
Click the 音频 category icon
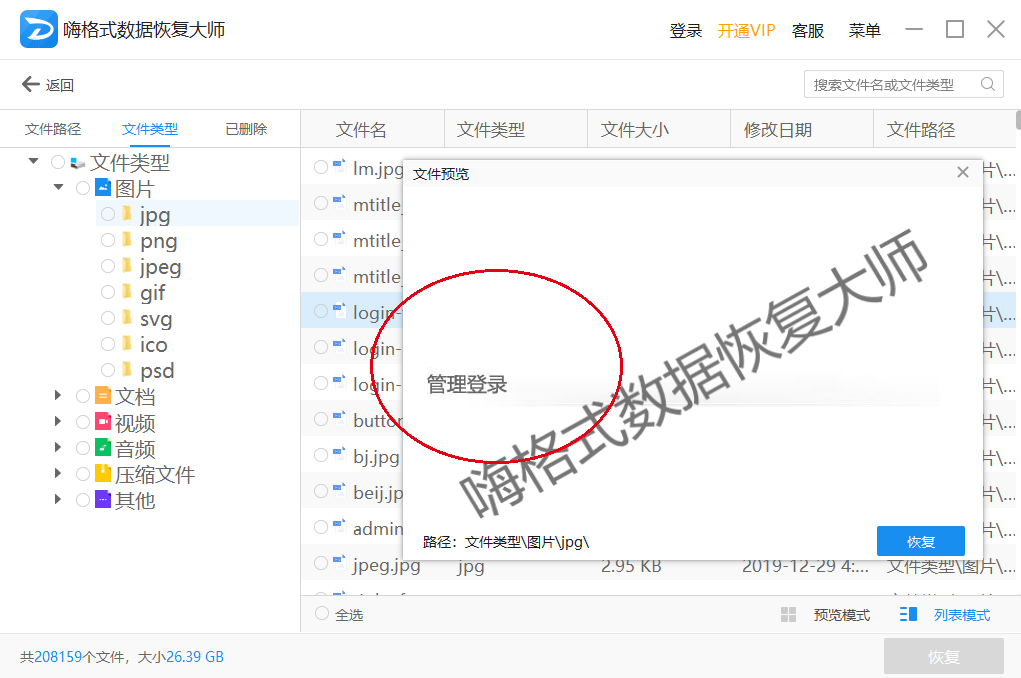click(103, 447)
